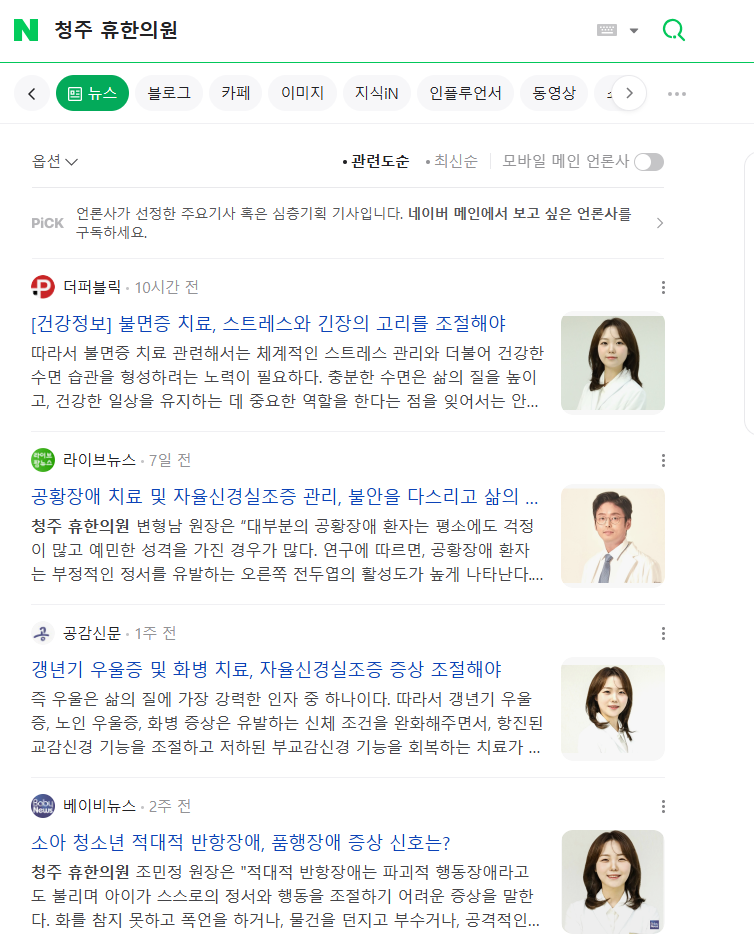This screenshot has height=941, width=754.
Task: Switch to the 지식iN tab
Action: [376, 93]
